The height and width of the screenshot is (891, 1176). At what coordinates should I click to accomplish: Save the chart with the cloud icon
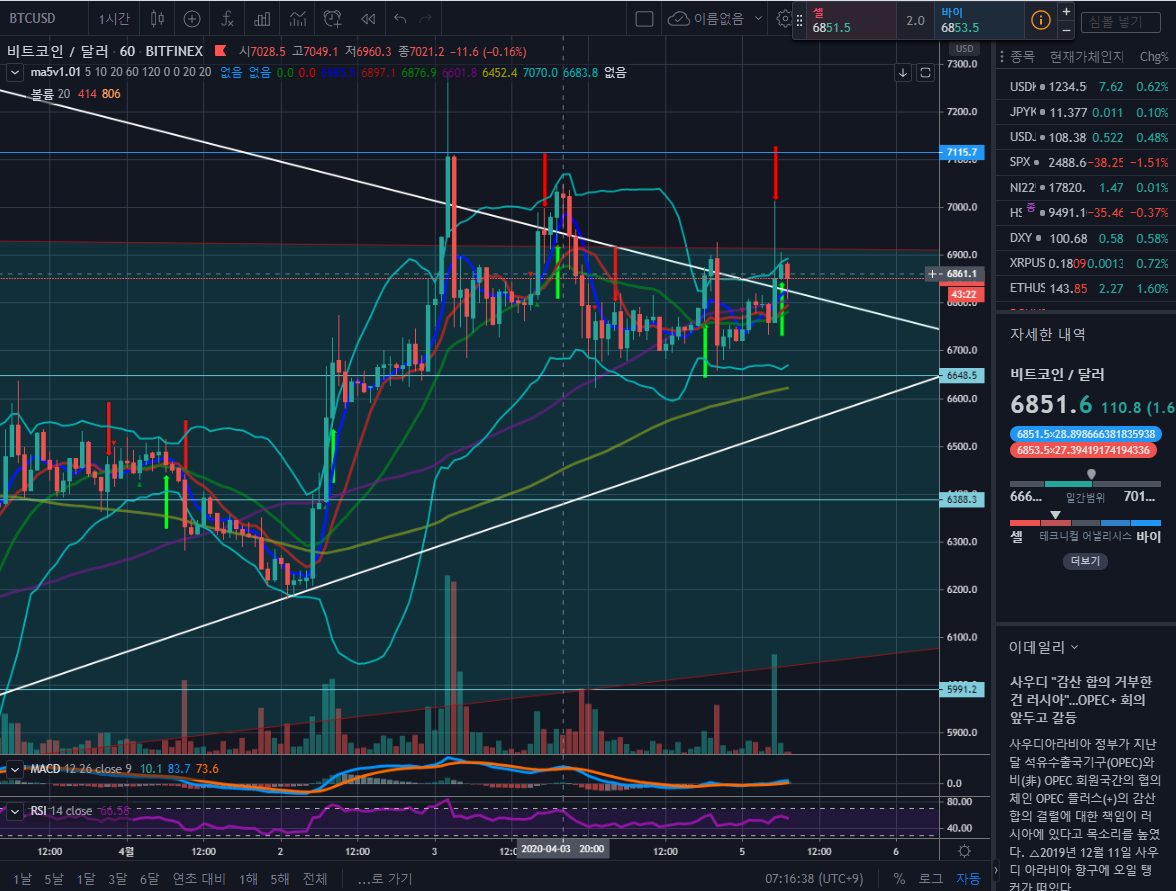click(x=678, y=19)
